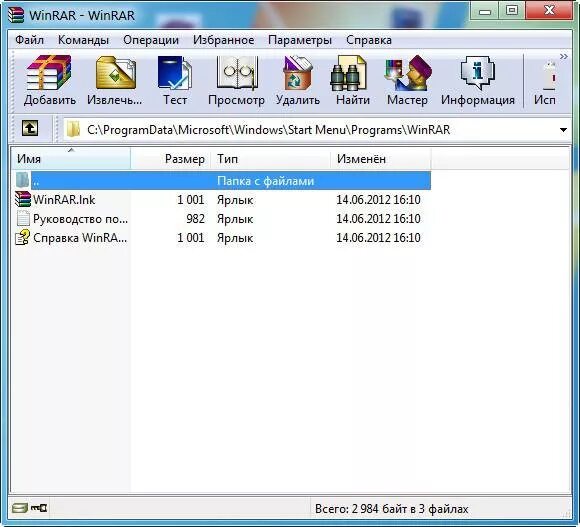Click the Добавить (Add) toolbar icon
Image resolution: width=580 pixels, height=527 pixels.
tap(49, 81)
